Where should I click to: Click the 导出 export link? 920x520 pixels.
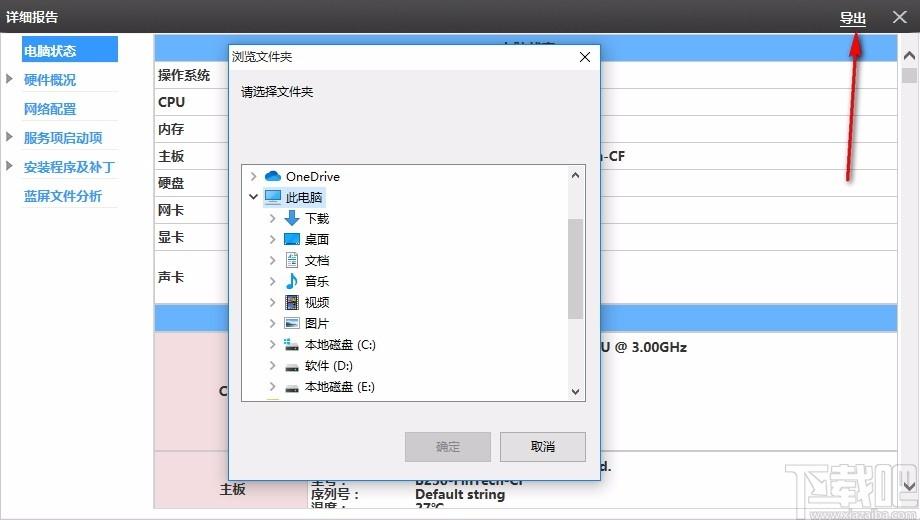(853, 18)
